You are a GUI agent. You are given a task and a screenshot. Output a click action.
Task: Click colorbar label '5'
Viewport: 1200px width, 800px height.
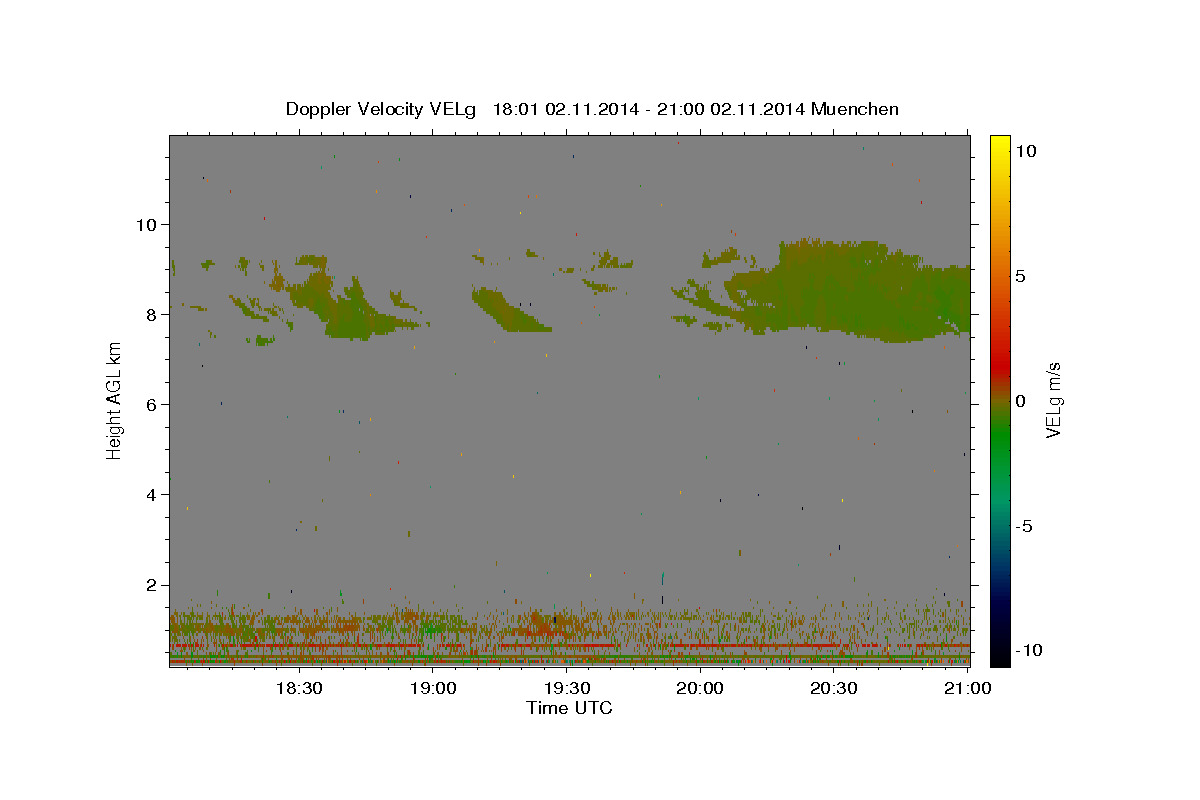1020,276
